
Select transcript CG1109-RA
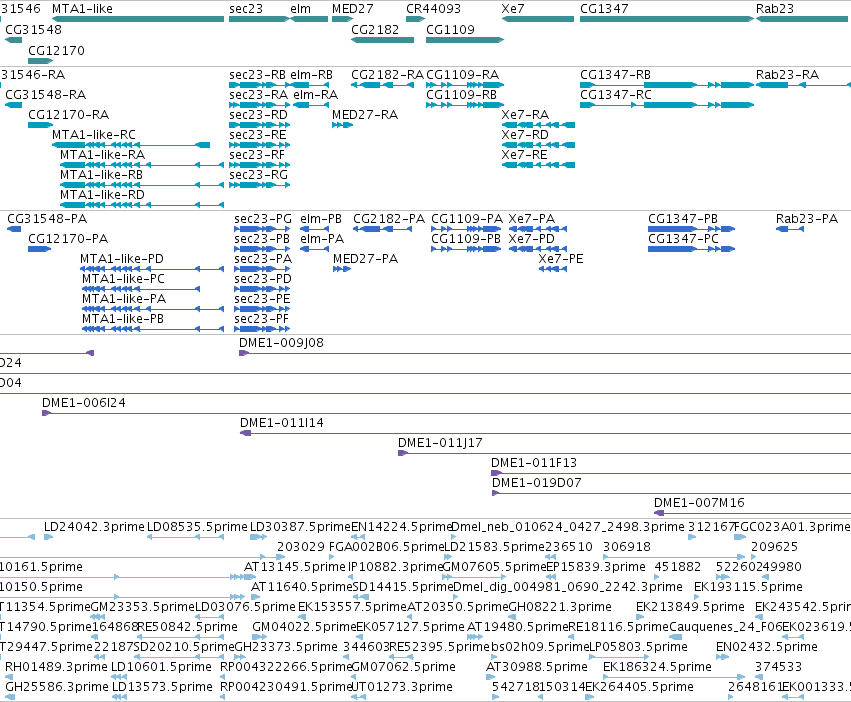pyautogui.click(x=465, y=85)
